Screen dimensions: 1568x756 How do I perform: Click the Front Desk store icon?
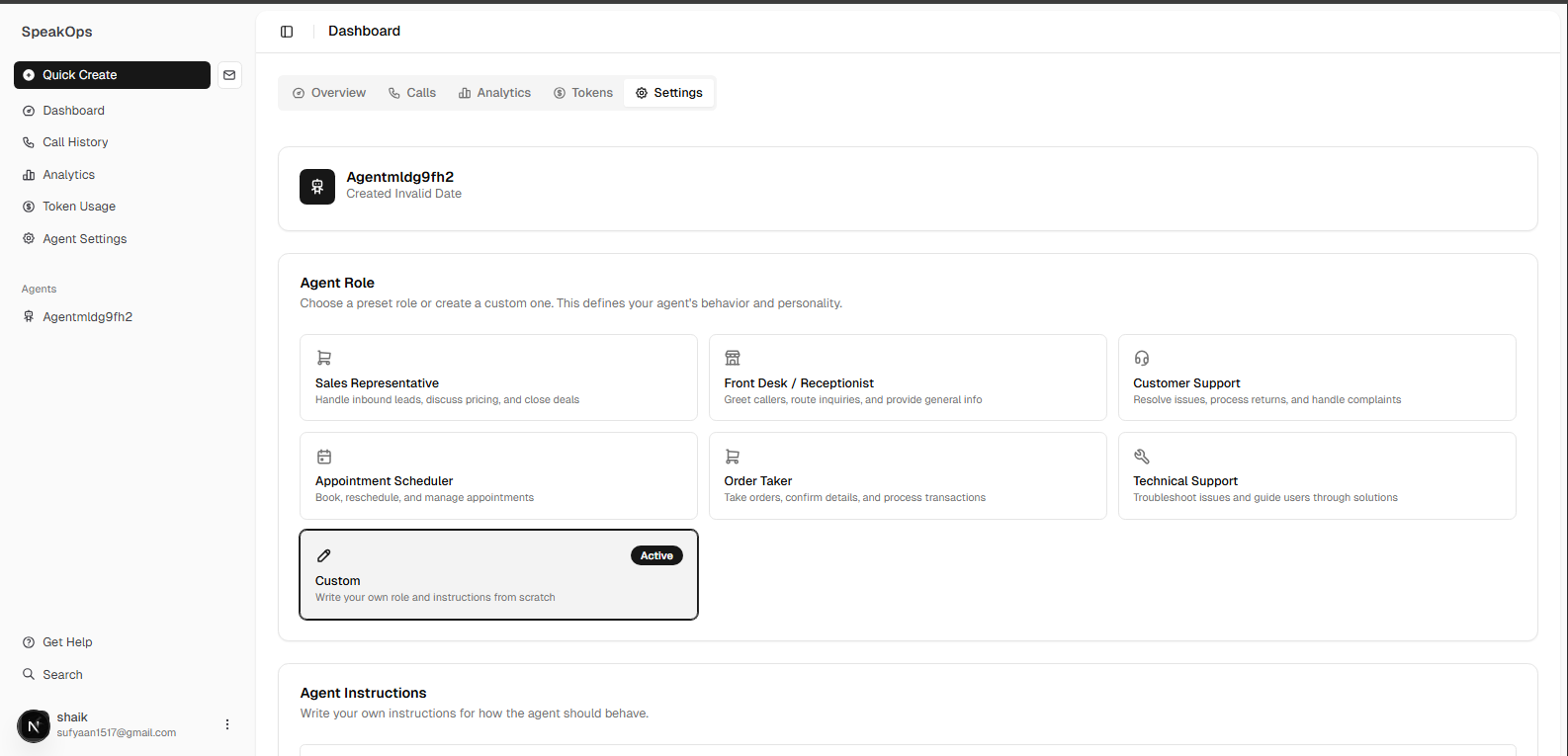733,358
